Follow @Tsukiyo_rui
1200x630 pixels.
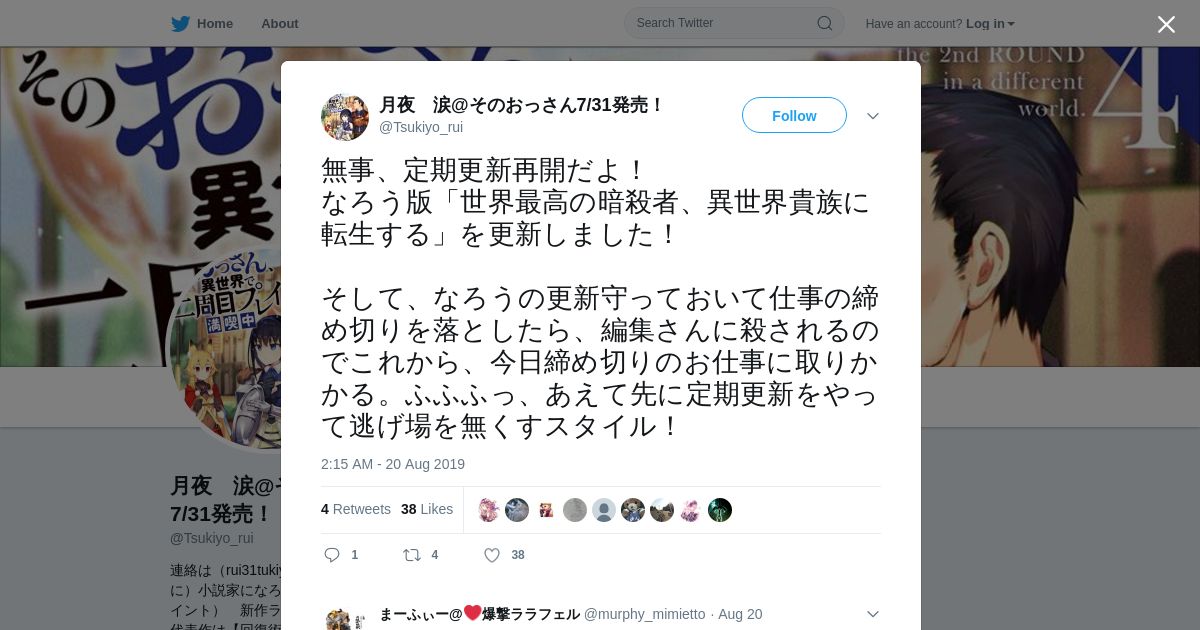coord(794,116)
